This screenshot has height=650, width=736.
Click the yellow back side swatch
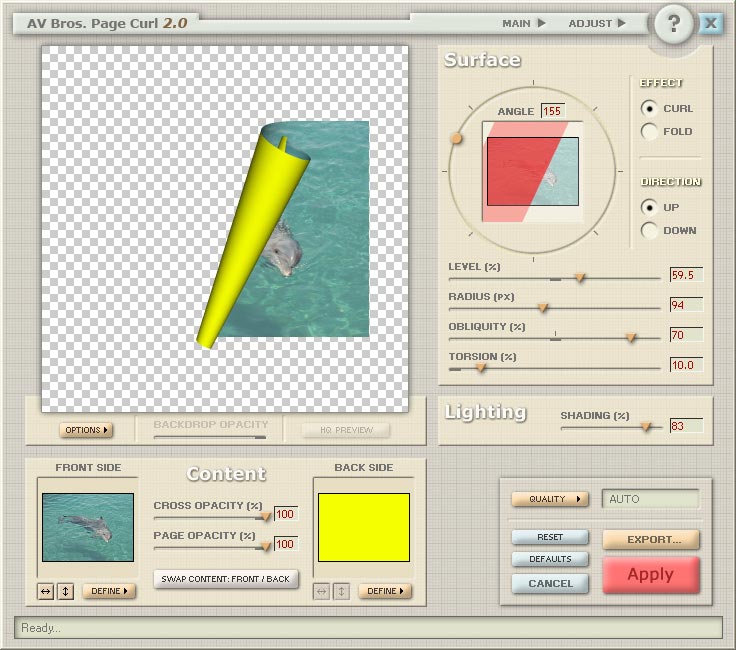364,527
